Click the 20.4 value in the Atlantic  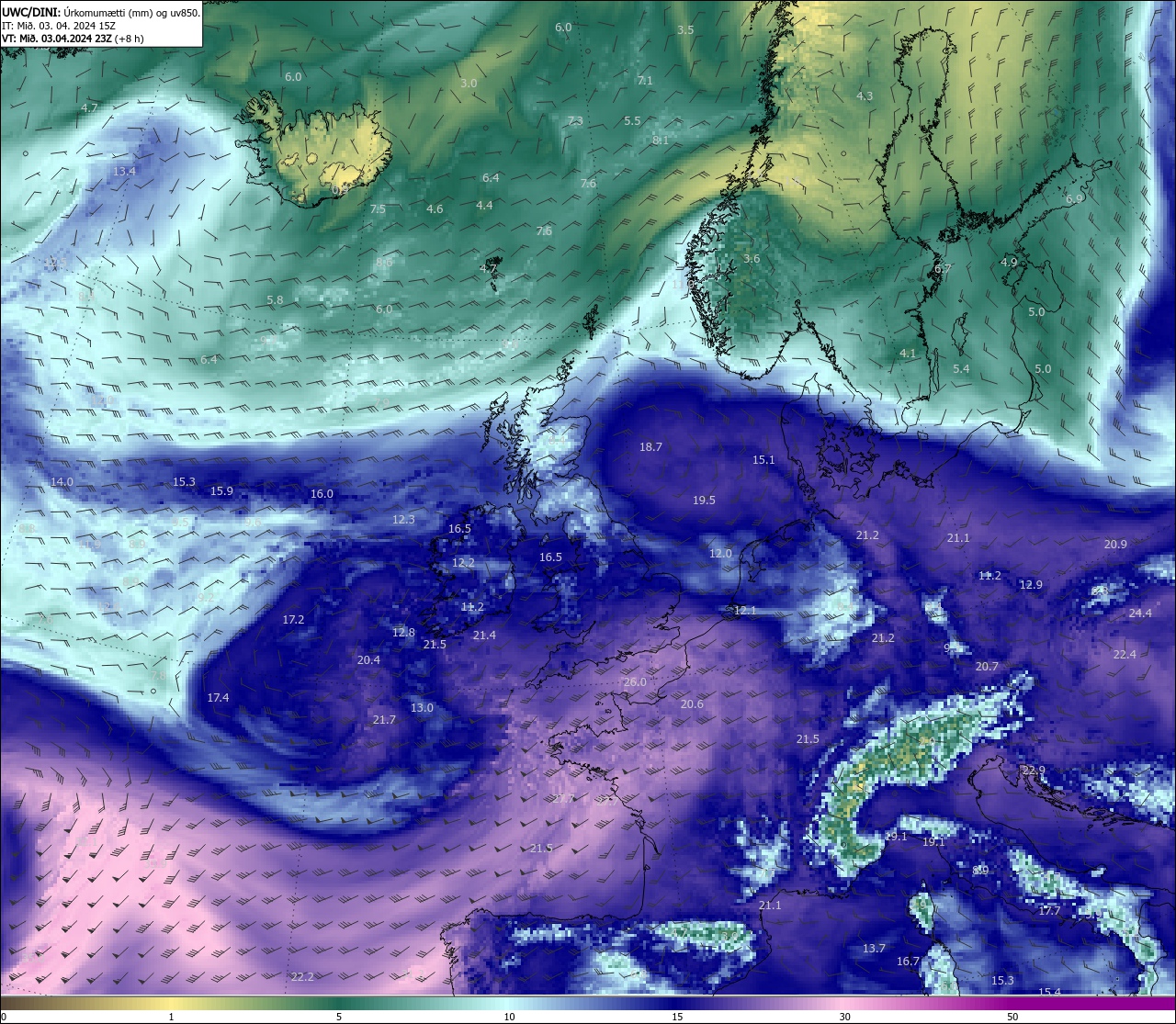[368, 660]
